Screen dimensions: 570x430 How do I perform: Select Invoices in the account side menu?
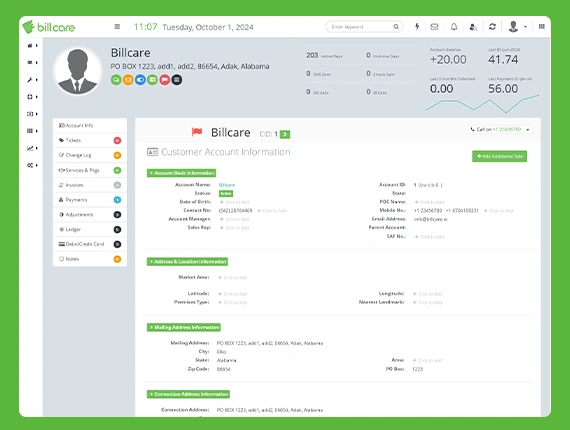point(90,185)
